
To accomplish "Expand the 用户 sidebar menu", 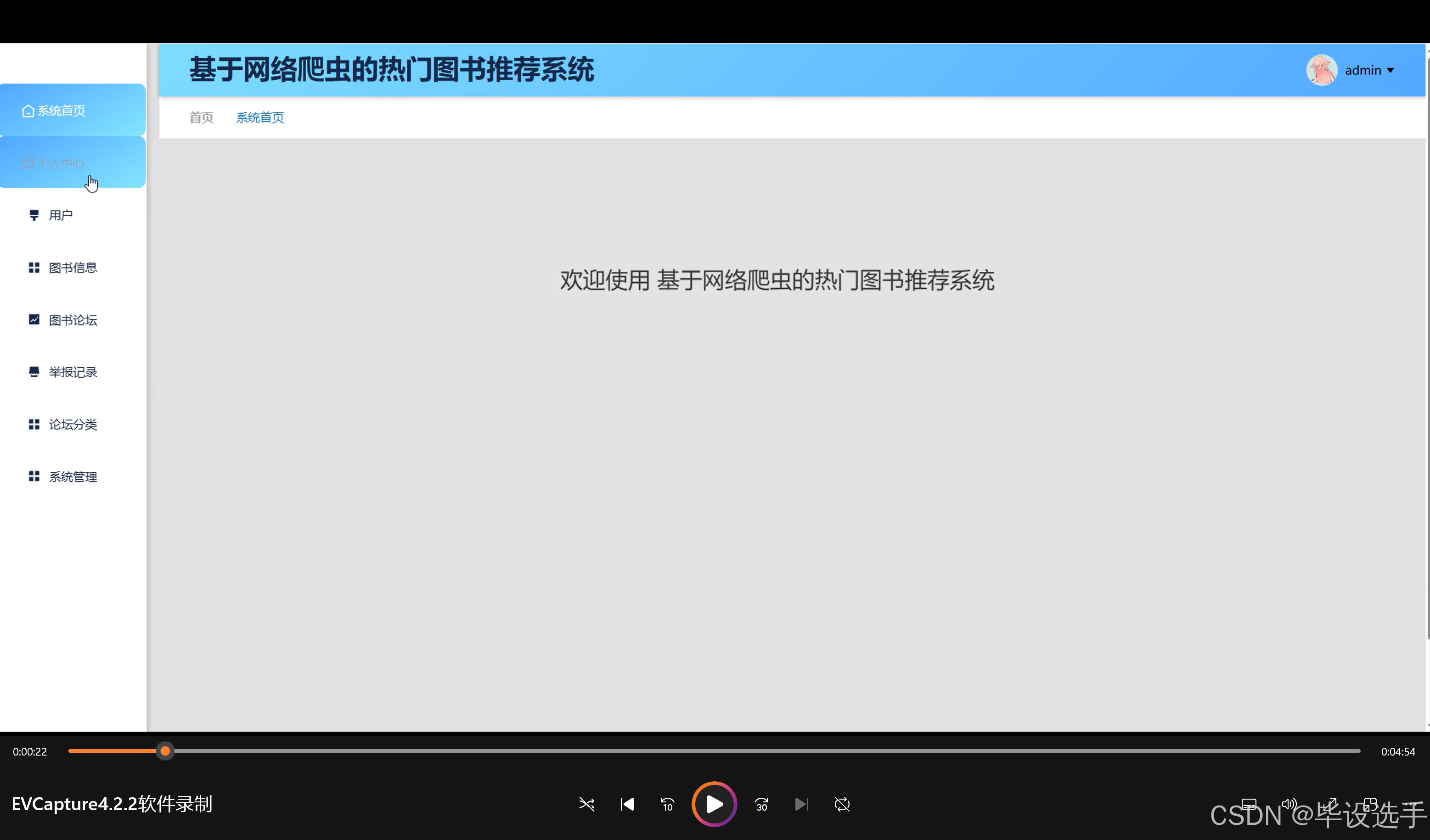I will [x=61, y=215].
